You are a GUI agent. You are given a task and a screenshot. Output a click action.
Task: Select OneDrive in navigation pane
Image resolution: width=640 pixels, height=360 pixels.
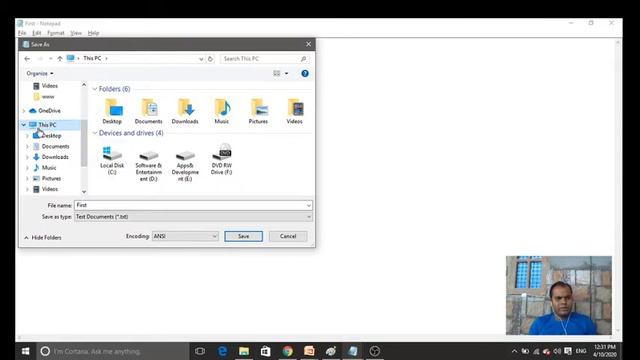pos(49,111)
